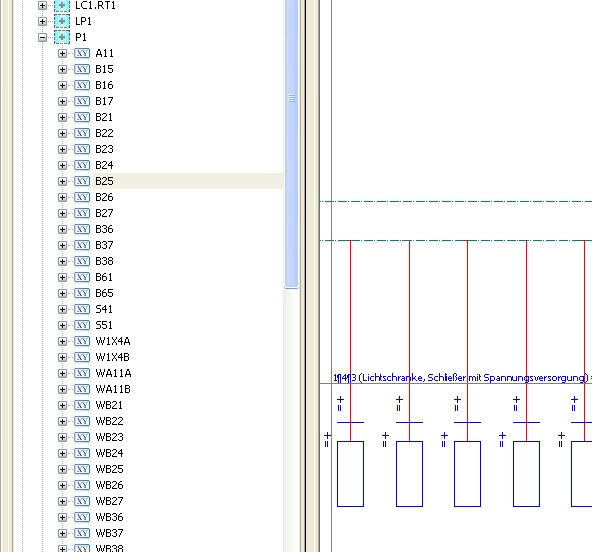Select the third device rectangle in schematic

click(467, 474)
